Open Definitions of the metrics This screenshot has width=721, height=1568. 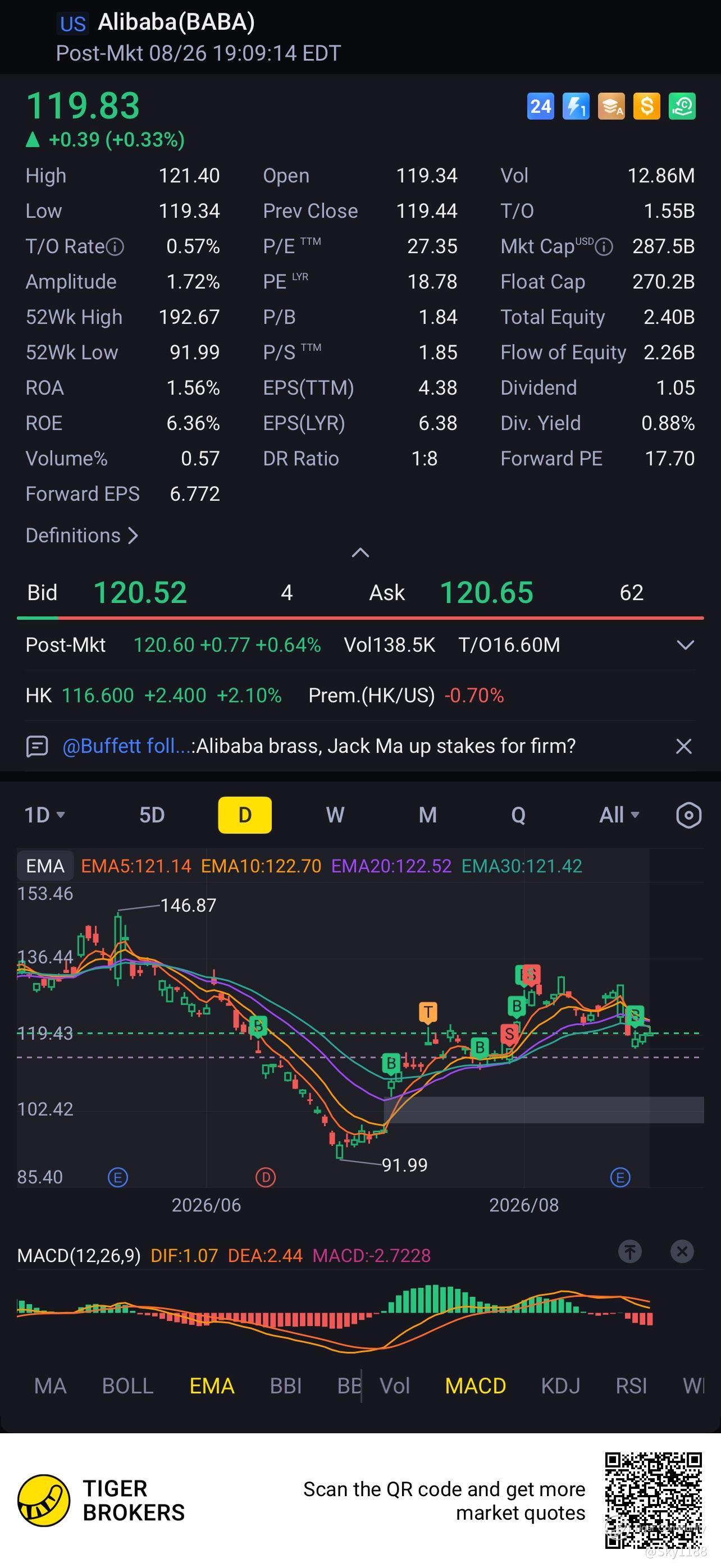[82, 536]
